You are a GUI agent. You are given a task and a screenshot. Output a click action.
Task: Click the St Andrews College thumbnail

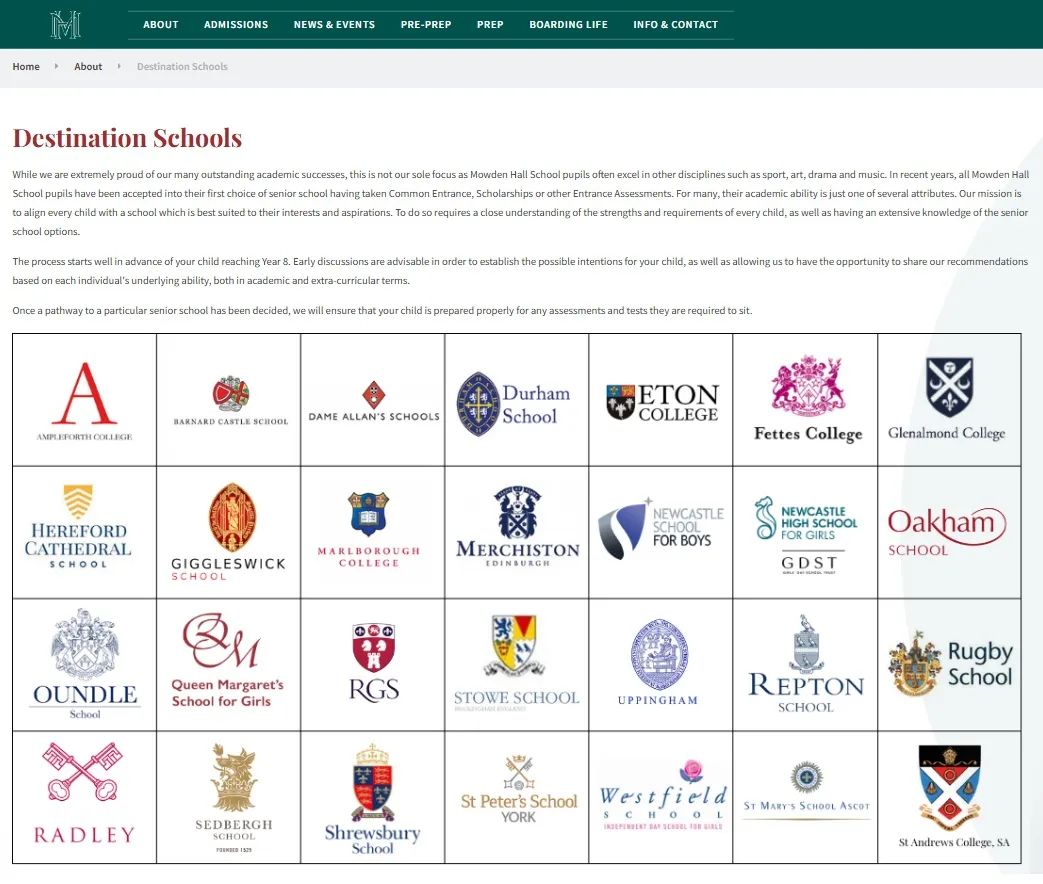tap(949, 796)
